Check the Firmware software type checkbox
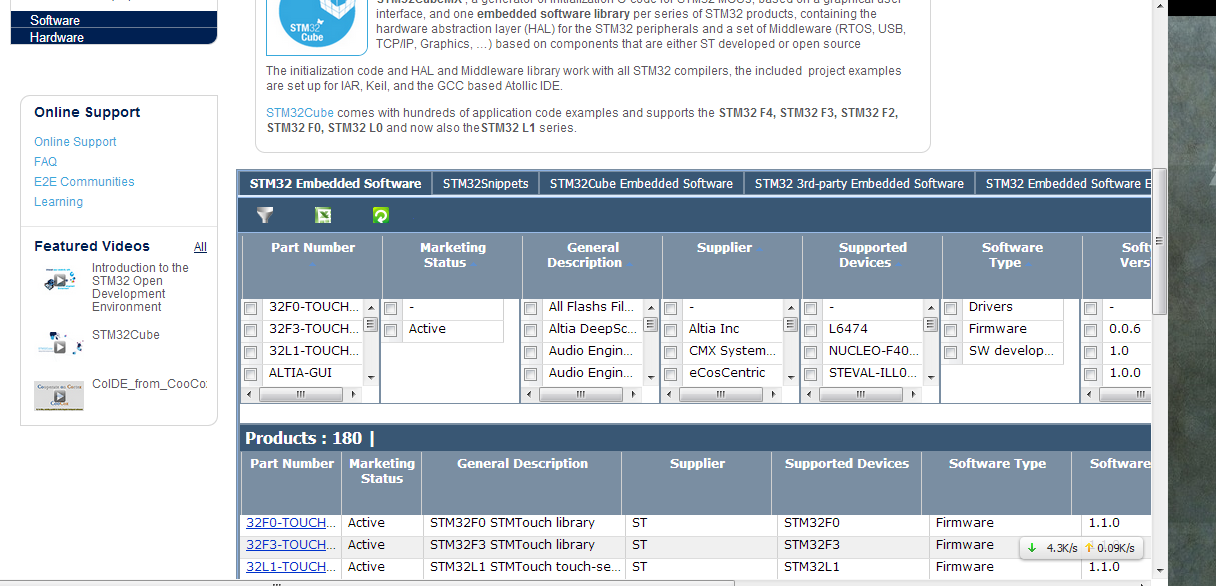 (951, 331)
